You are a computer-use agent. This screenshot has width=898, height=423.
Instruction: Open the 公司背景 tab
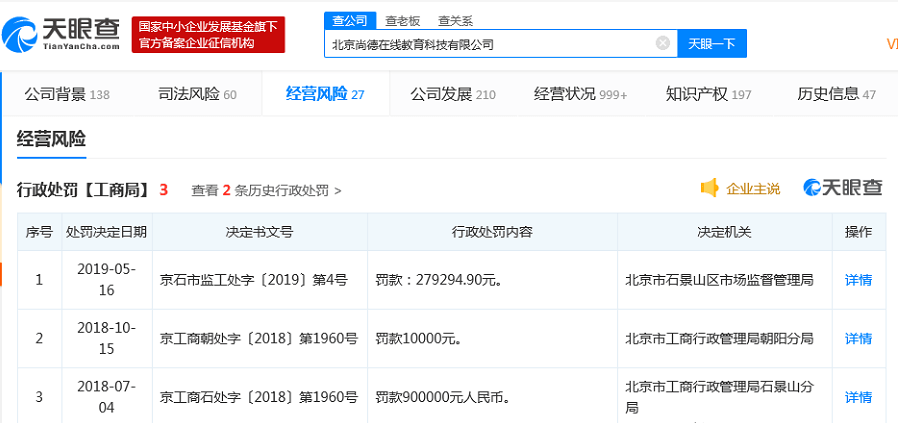[x=67, y=94]
